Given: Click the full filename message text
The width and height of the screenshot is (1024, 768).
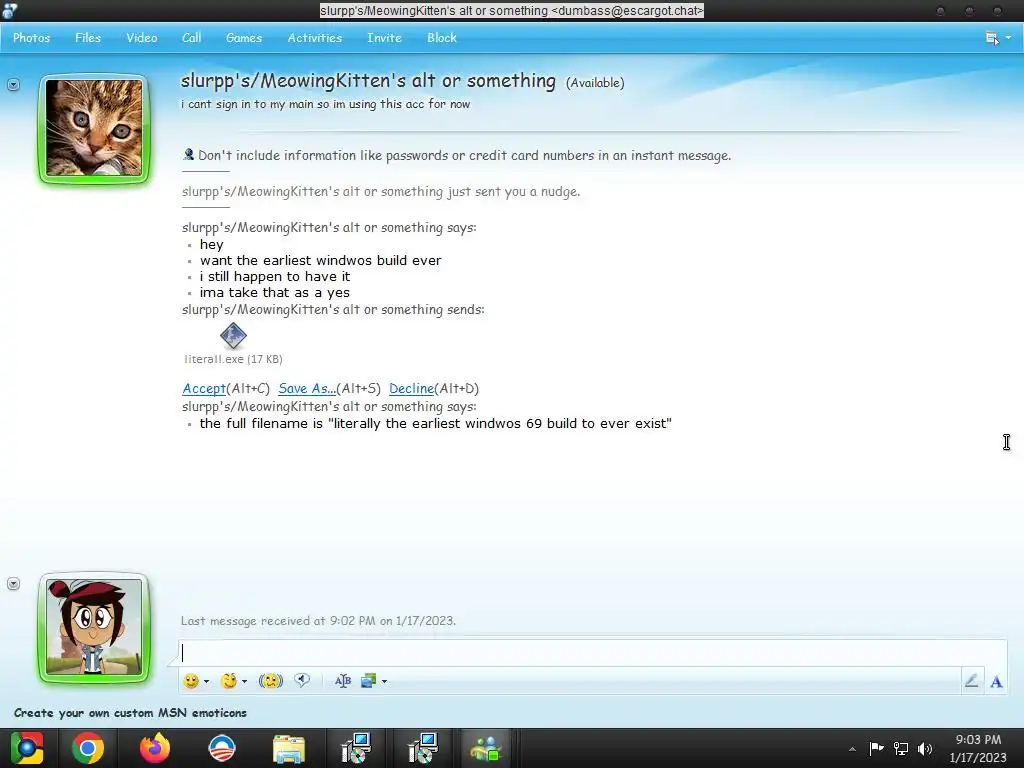Looking at the screenshot, I should (436, 424).
